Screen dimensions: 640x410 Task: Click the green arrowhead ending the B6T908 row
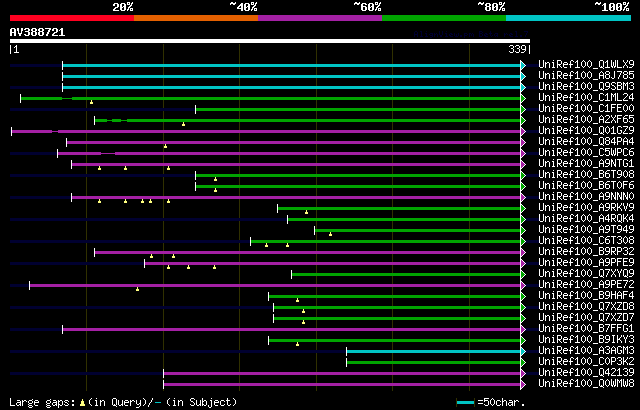(523, 175)
